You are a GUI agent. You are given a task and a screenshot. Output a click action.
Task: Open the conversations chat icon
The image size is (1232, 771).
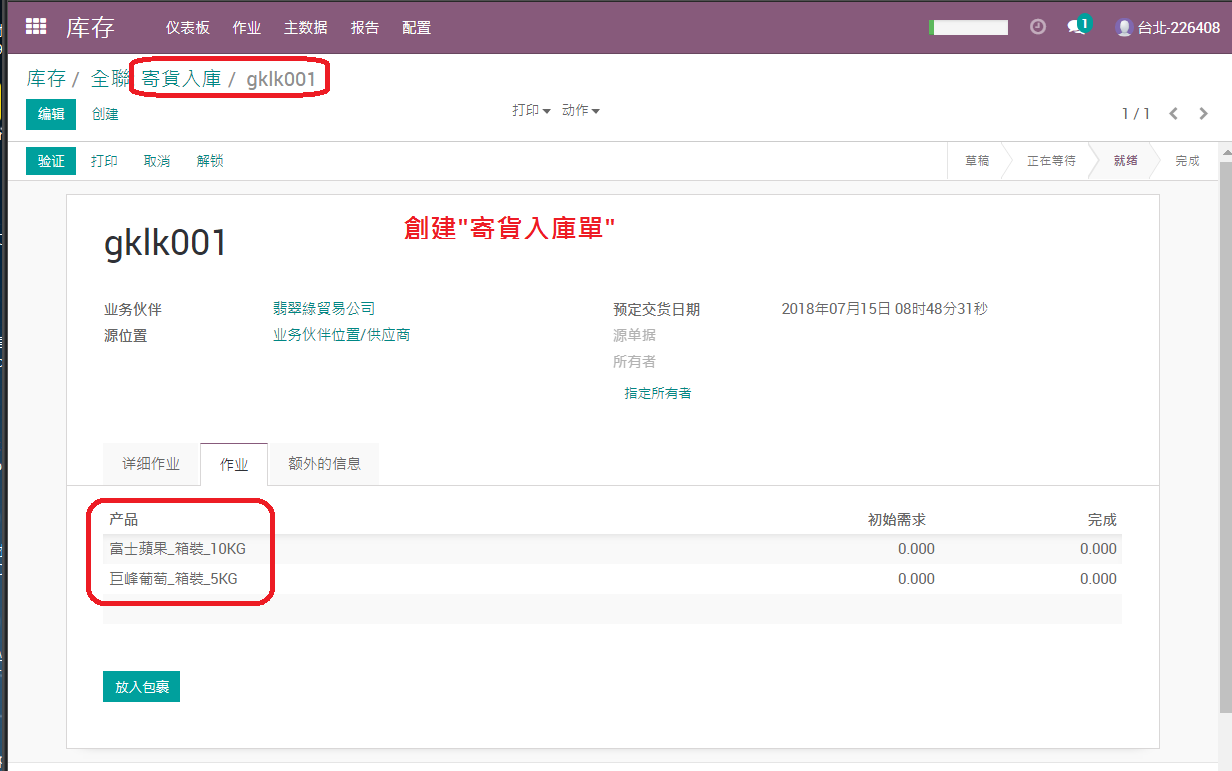tap(1077, 27)
